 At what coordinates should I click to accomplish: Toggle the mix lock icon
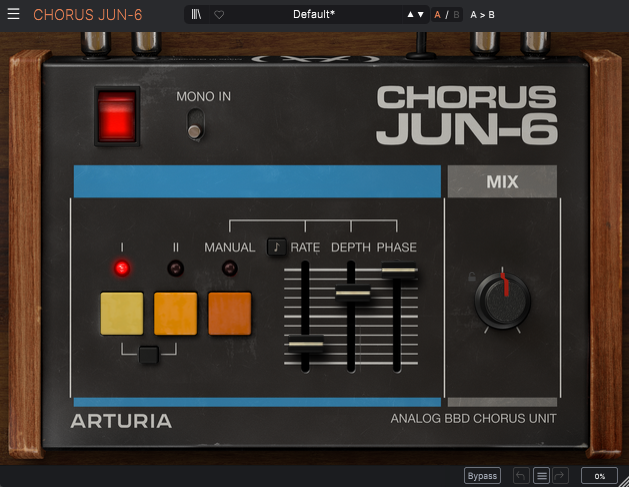coord(472,276)
